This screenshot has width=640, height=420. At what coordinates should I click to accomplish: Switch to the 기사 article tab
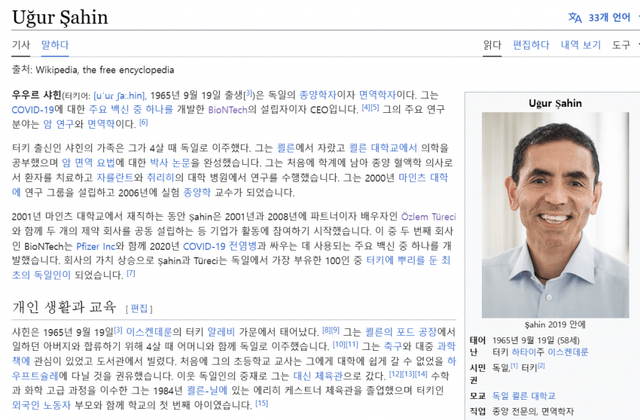(x=20, y=45)
